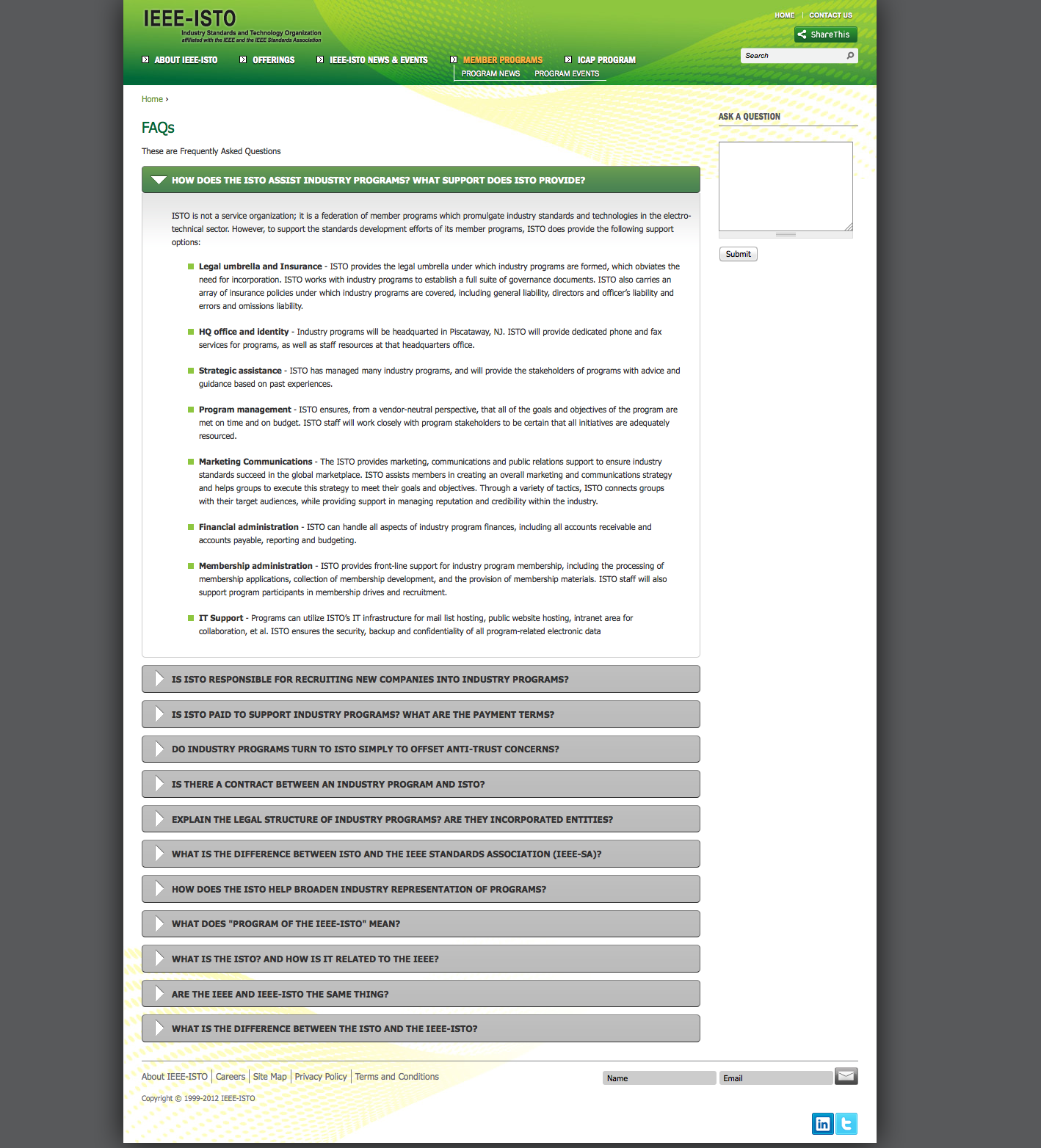Expand 'Is ISTO paid to support industry programs' FAQ

point(421,714)
